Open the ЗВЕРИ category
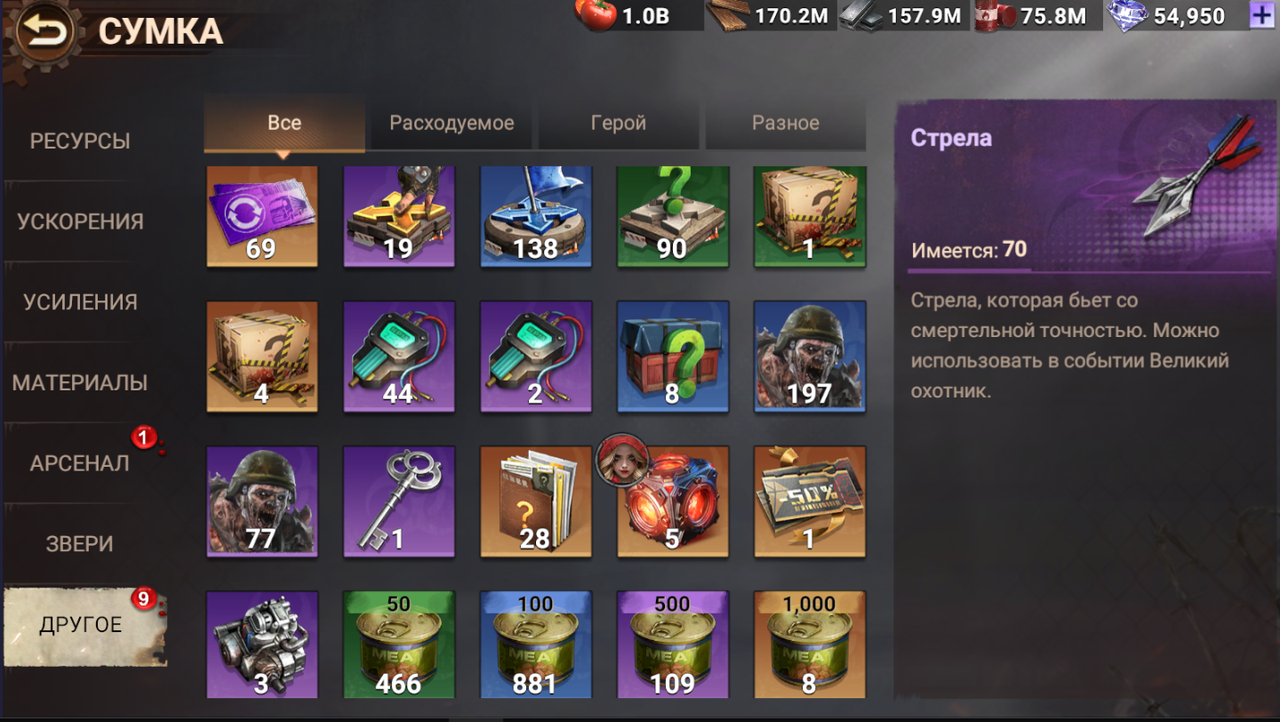1280x722 pixels. (80, 545)
